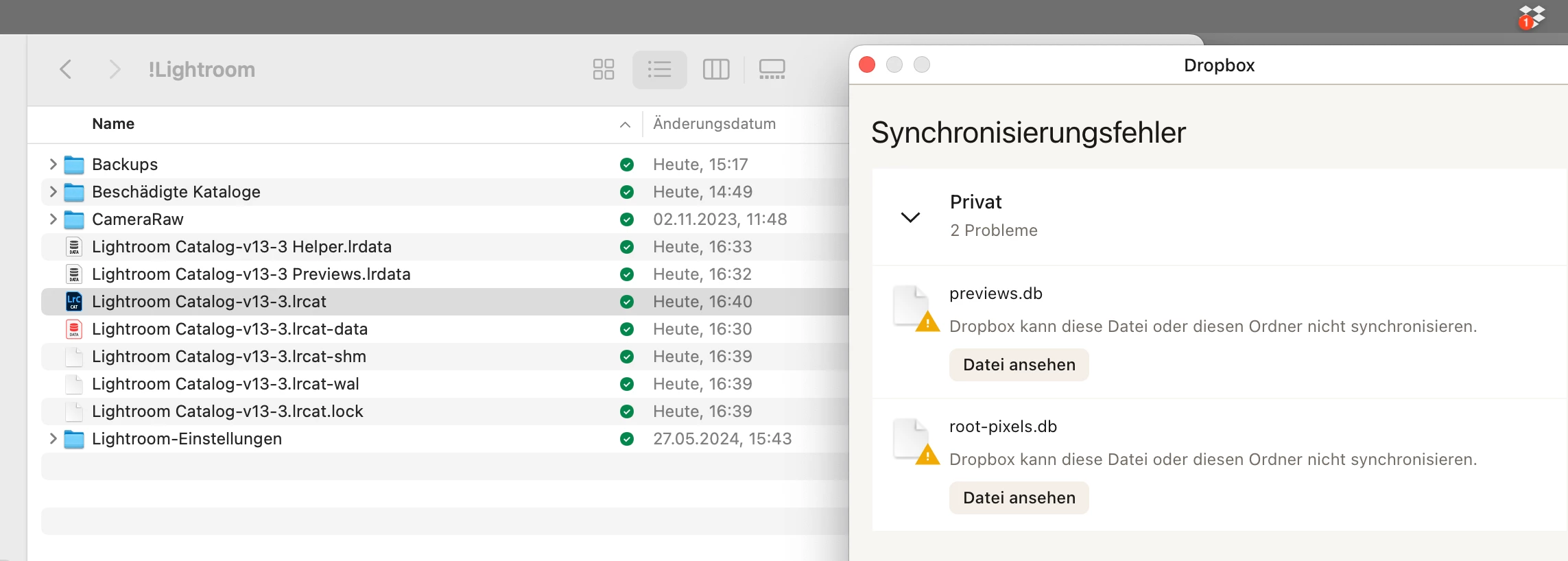Select the CameraRaw folder icon
The height and width of the screenshot is (561, 1568).
[x=74, y=219]
